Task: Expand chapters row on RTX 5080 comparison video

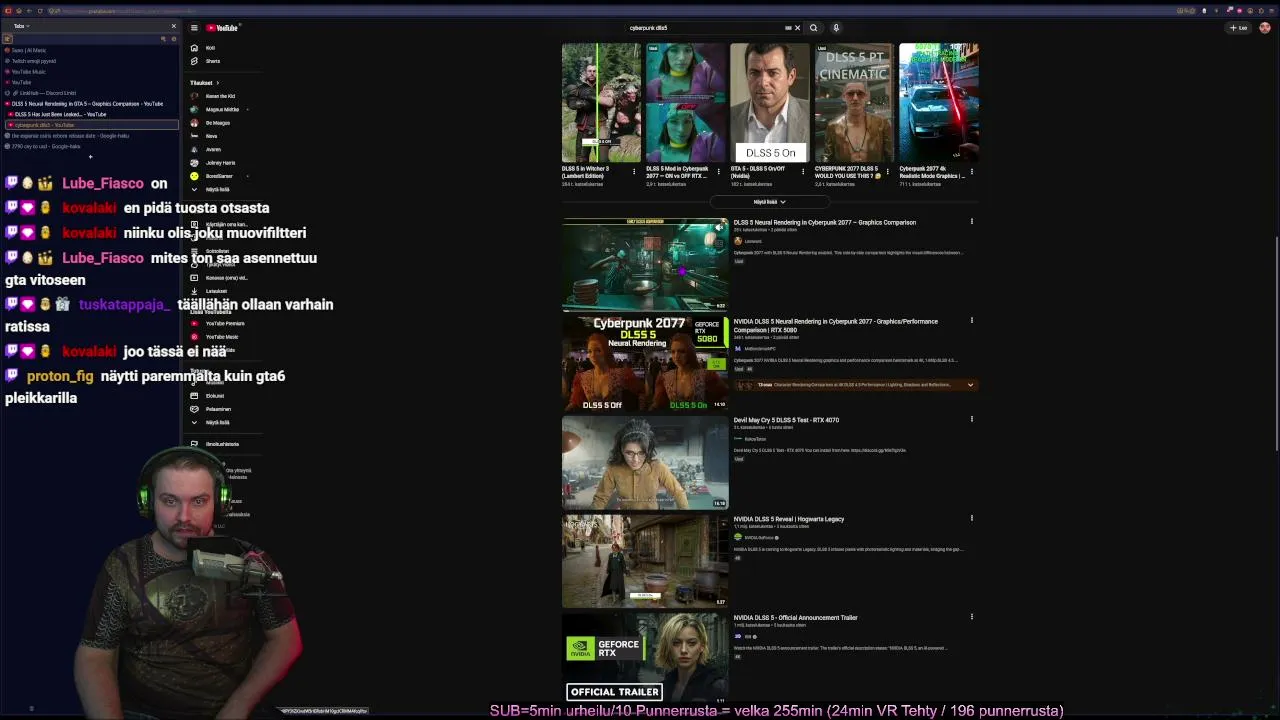Action: pos(969,385)
